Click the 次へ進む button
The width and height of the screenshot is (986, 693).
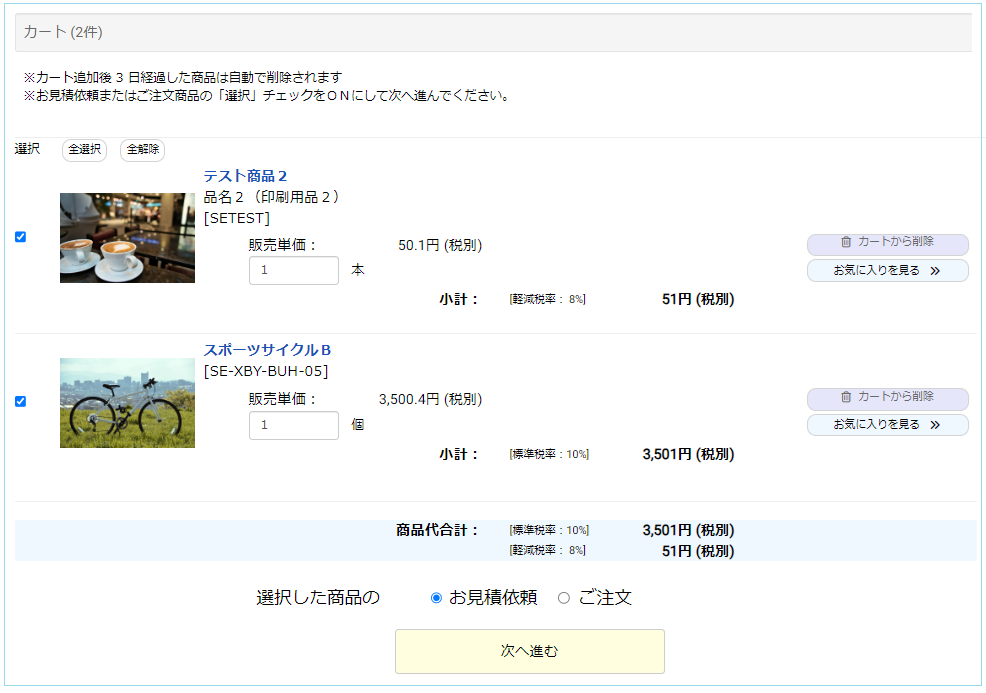pyautogui.click(x=529, y=651)
